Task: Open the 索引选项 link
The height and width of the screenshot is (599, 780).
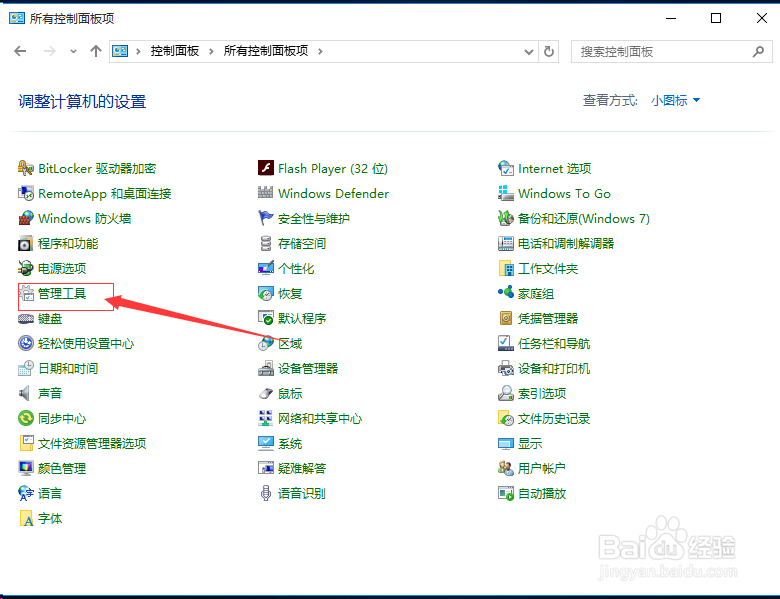Action: (542, 394)
